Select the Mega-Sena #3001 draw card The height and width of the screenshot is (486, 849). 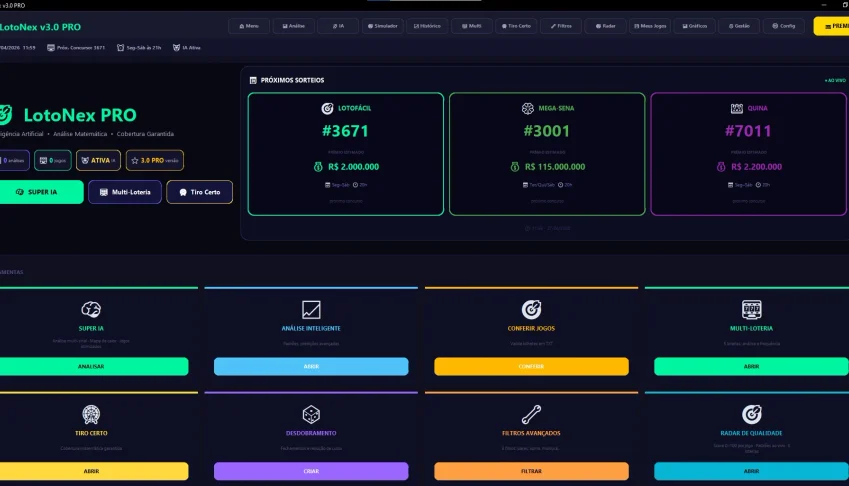click(x=547, y=154)
